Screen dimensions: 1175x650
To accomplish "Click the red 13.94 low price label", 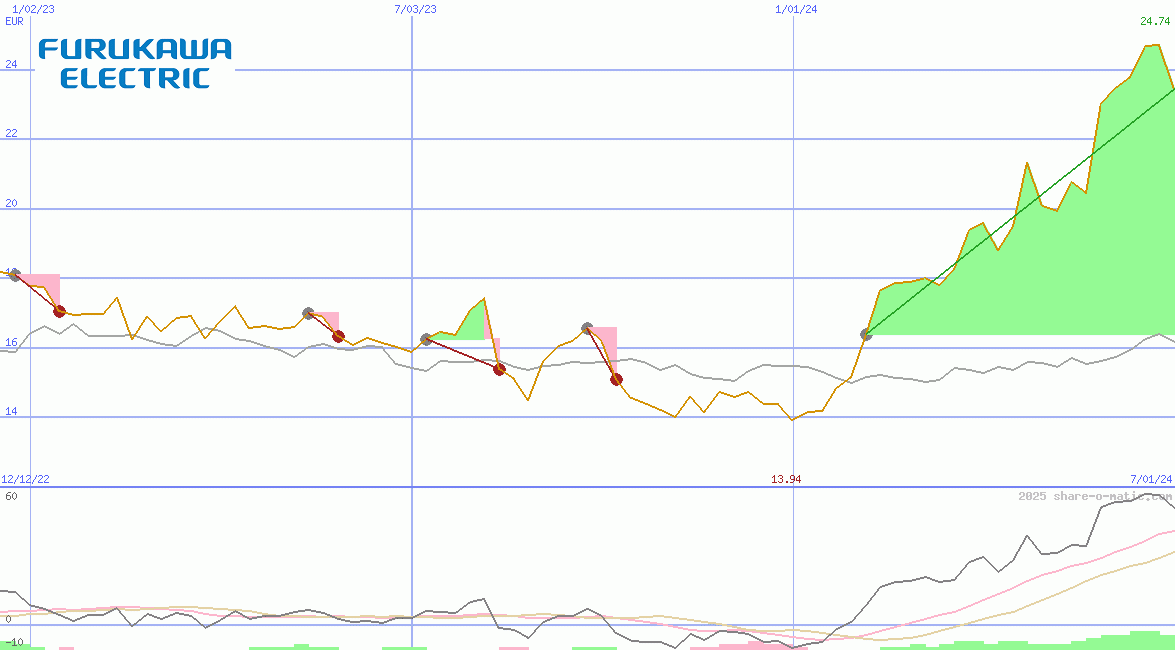I will (x=786, y=480).
